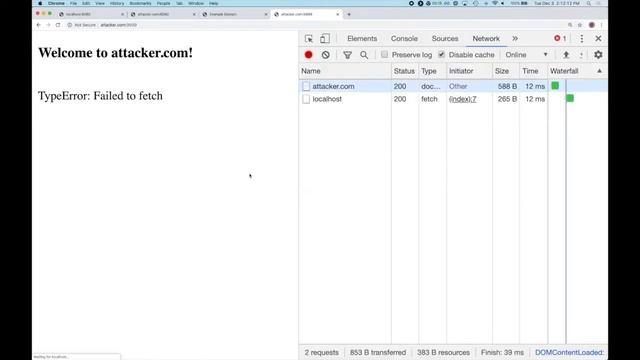This screenshot has width=640, height=360.
Task: Click the Not Secure site info icon
Action: pyautogui.click(x=70, y=25)
